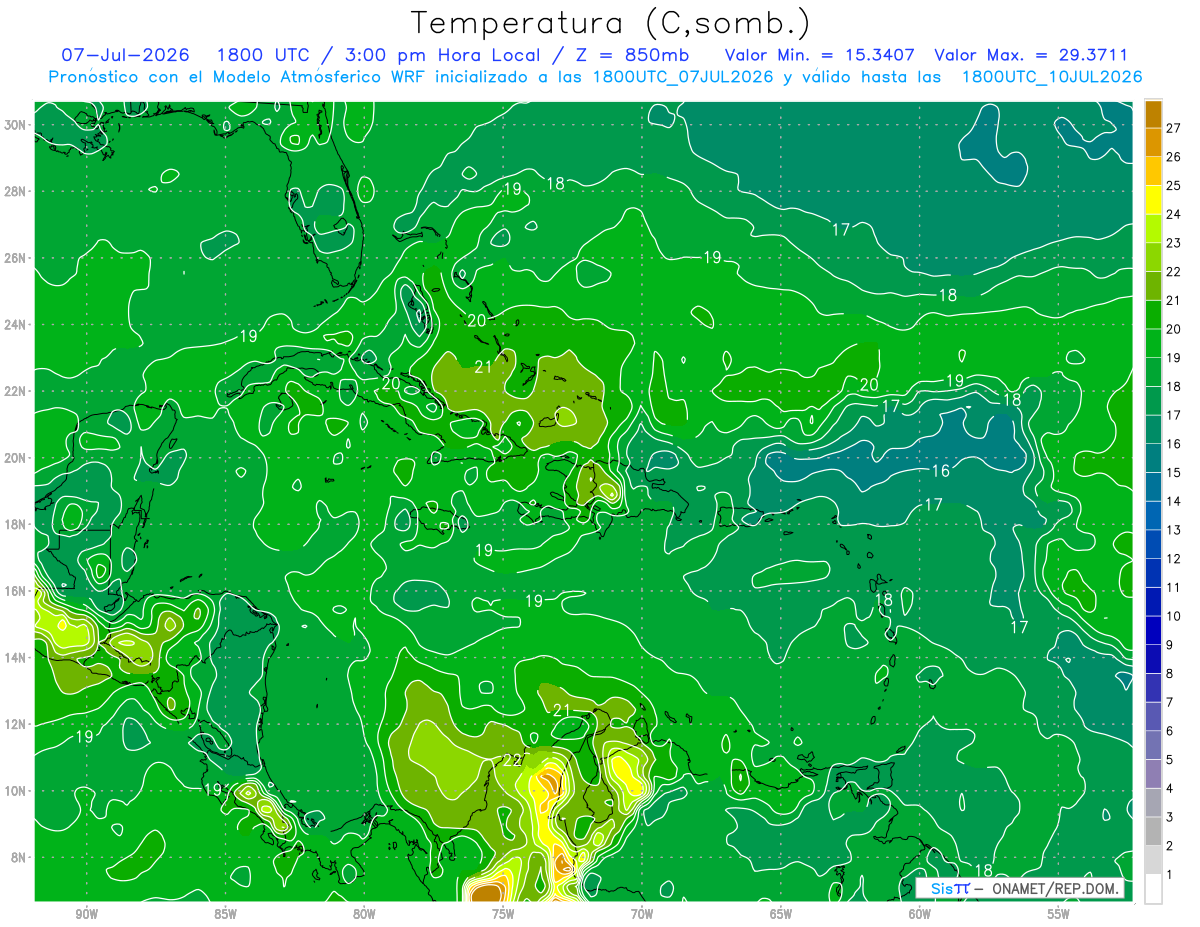Click the "8N" latitude axis label

[20, 857]
